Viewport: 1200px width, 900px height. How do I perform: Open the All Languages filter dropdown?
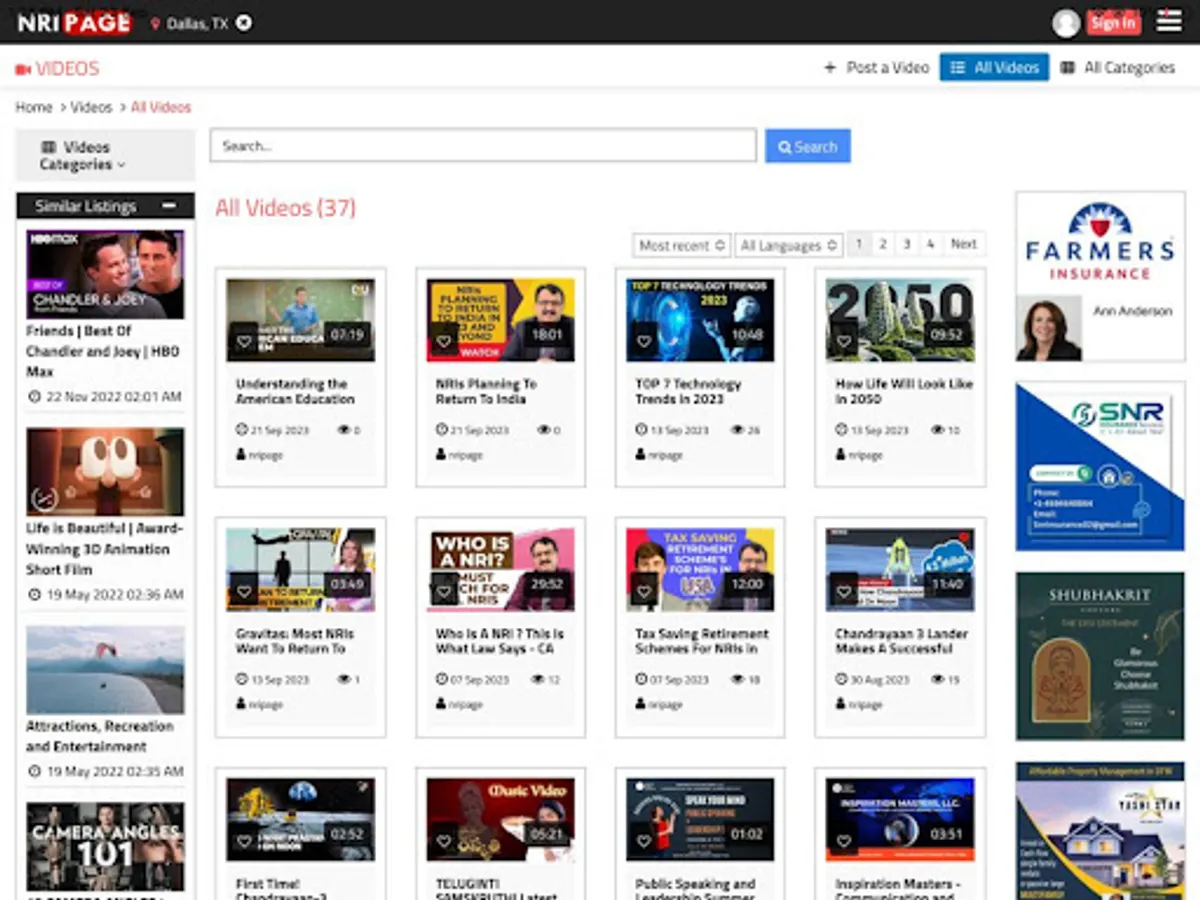[x=789, y=243]
